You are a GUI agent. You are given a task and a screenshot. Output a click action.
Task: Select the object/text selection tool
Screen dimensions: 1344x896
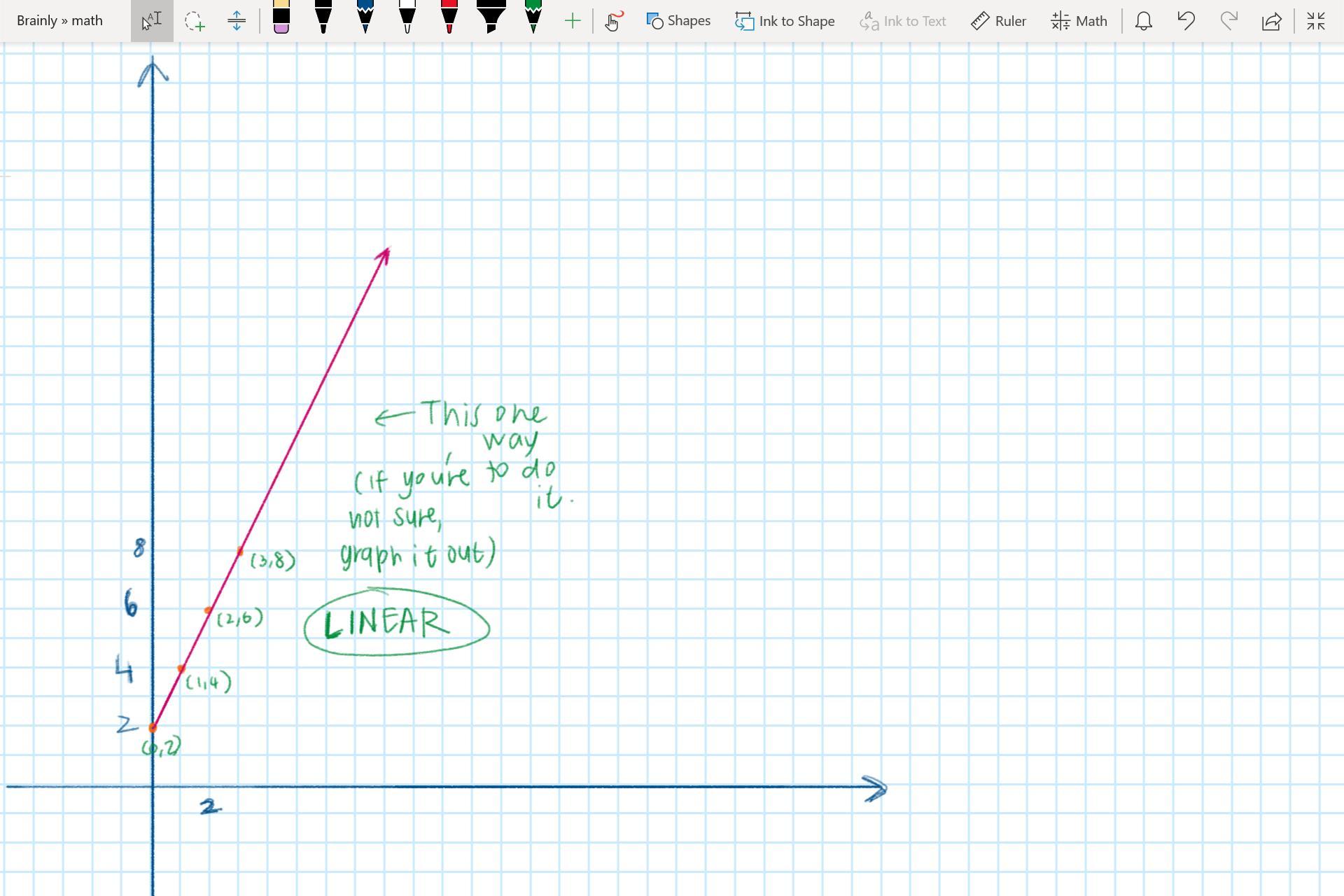tap(152, 21)
